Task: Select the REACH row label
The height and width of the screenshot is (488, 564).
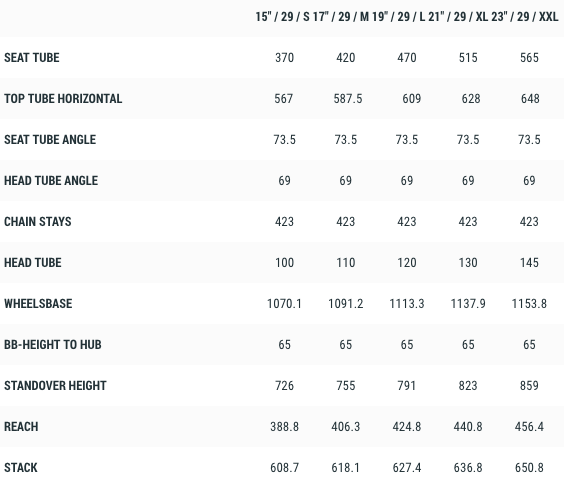Action: [21, 427]
